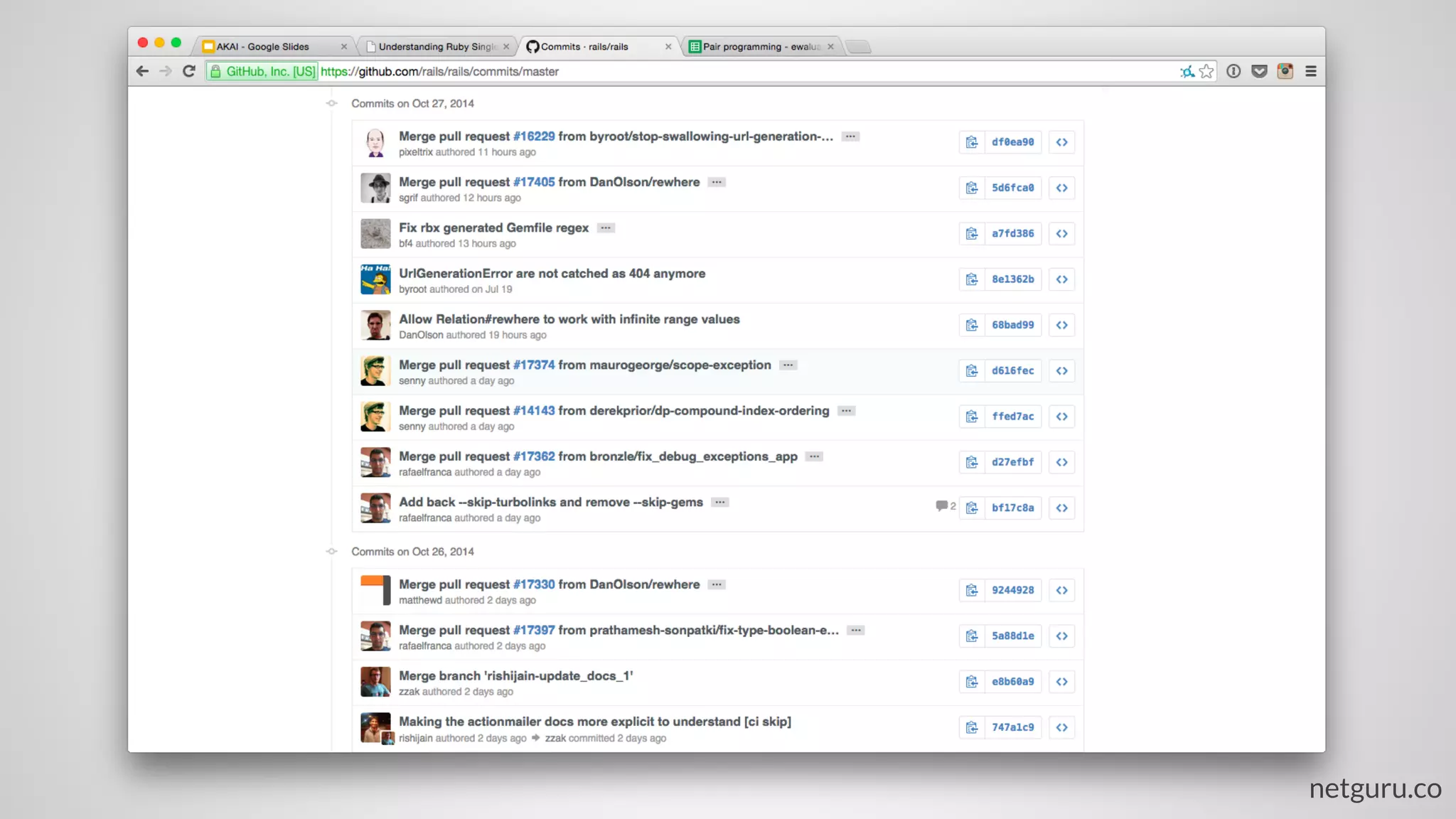This screenshot has height=819, width=1456.
Task: Open Chrome hamburger menu
Action: click(1311, 71)
